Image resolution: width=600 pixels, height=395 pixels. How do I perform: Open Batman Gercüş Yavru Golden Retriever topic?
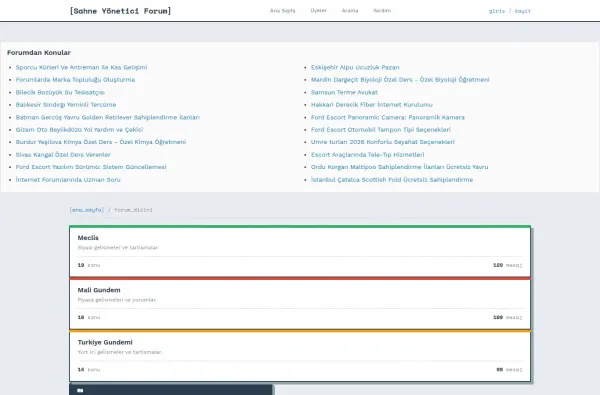pyautogui.click(x=108, y=117)
